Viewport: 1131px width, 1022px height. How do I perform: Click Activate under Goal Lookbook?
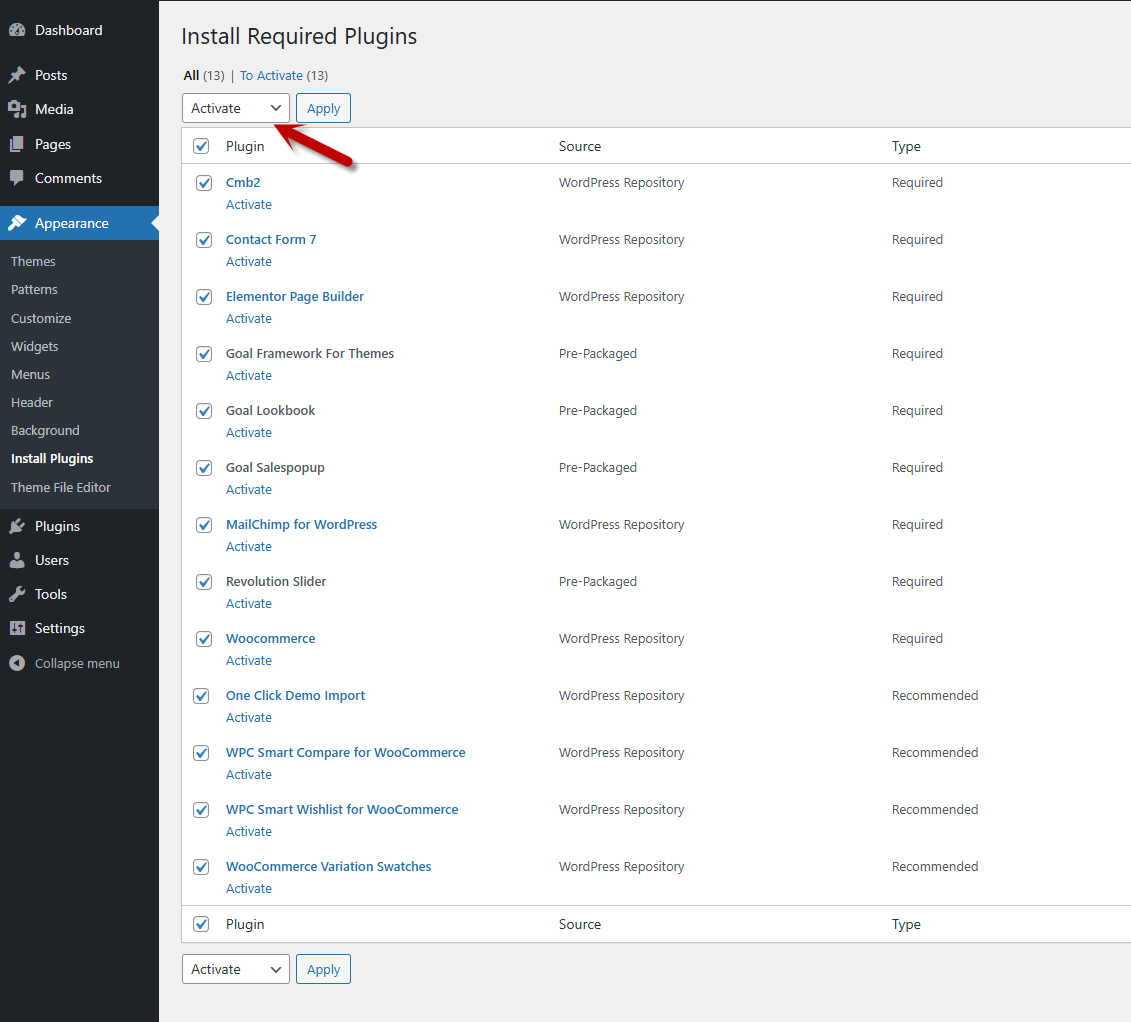(x=249, y=433)
